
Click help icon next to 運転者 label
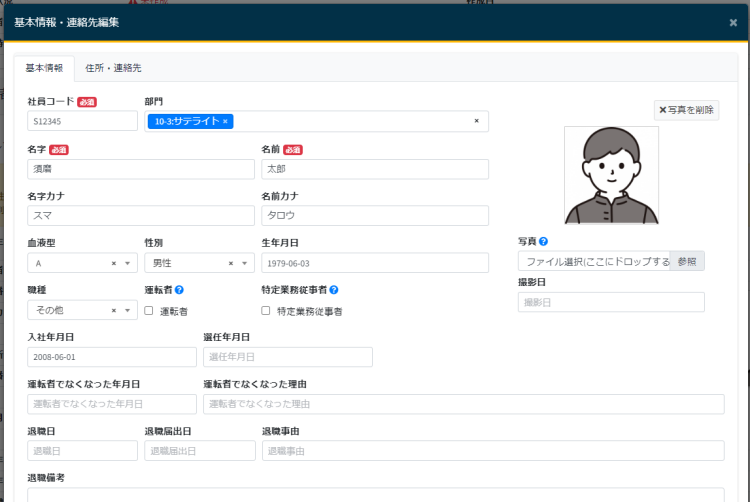pyautogui.click(x=179, y=290)
